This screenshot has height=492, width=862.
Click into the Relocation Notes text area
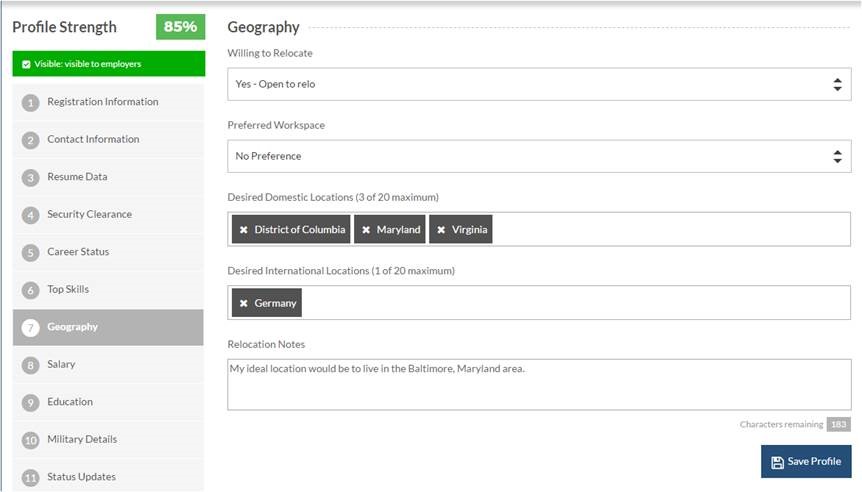pyautogui.click(x=539, y=385)
